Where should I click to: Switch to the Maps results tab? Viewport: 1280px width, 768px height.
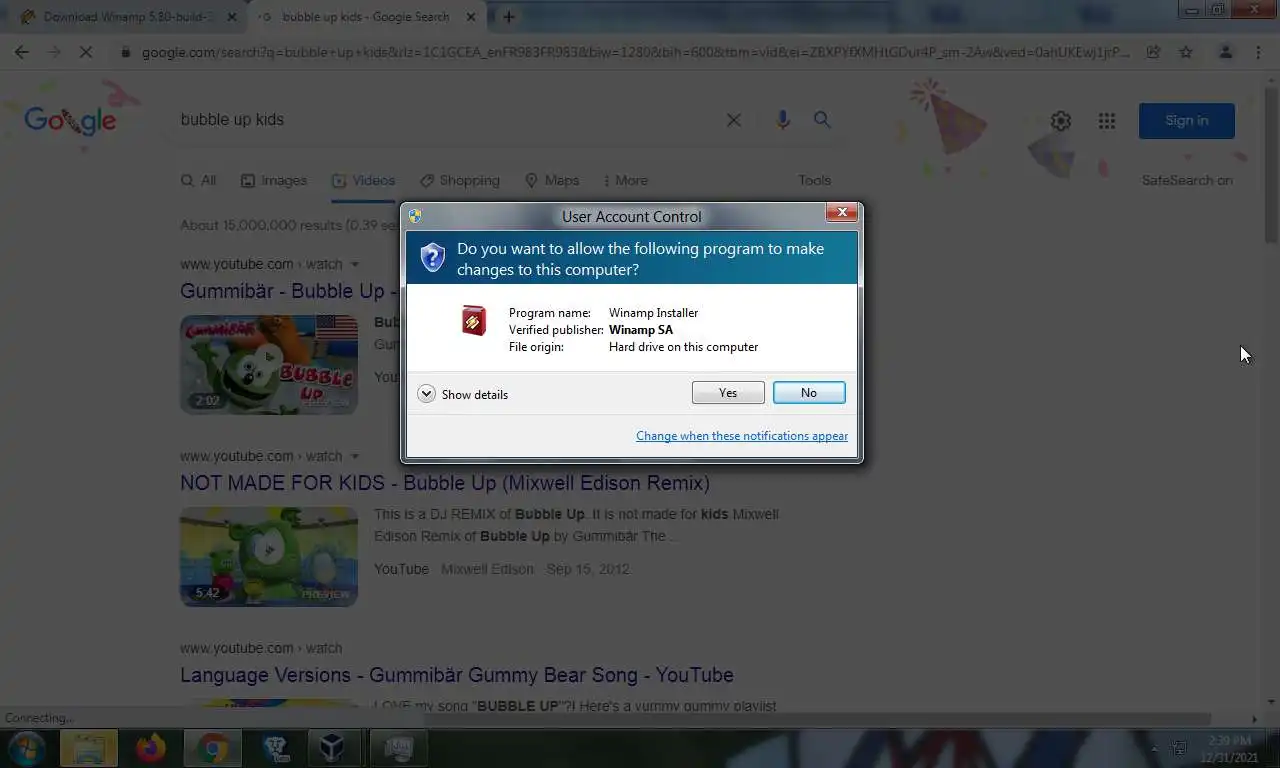(552, 180)
